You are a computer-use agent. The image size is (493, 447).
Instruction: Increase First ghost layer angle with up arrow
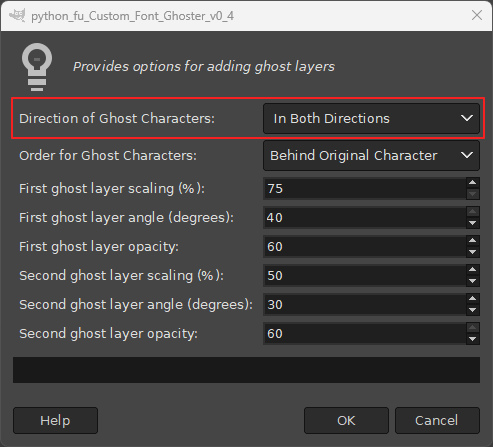473,212
